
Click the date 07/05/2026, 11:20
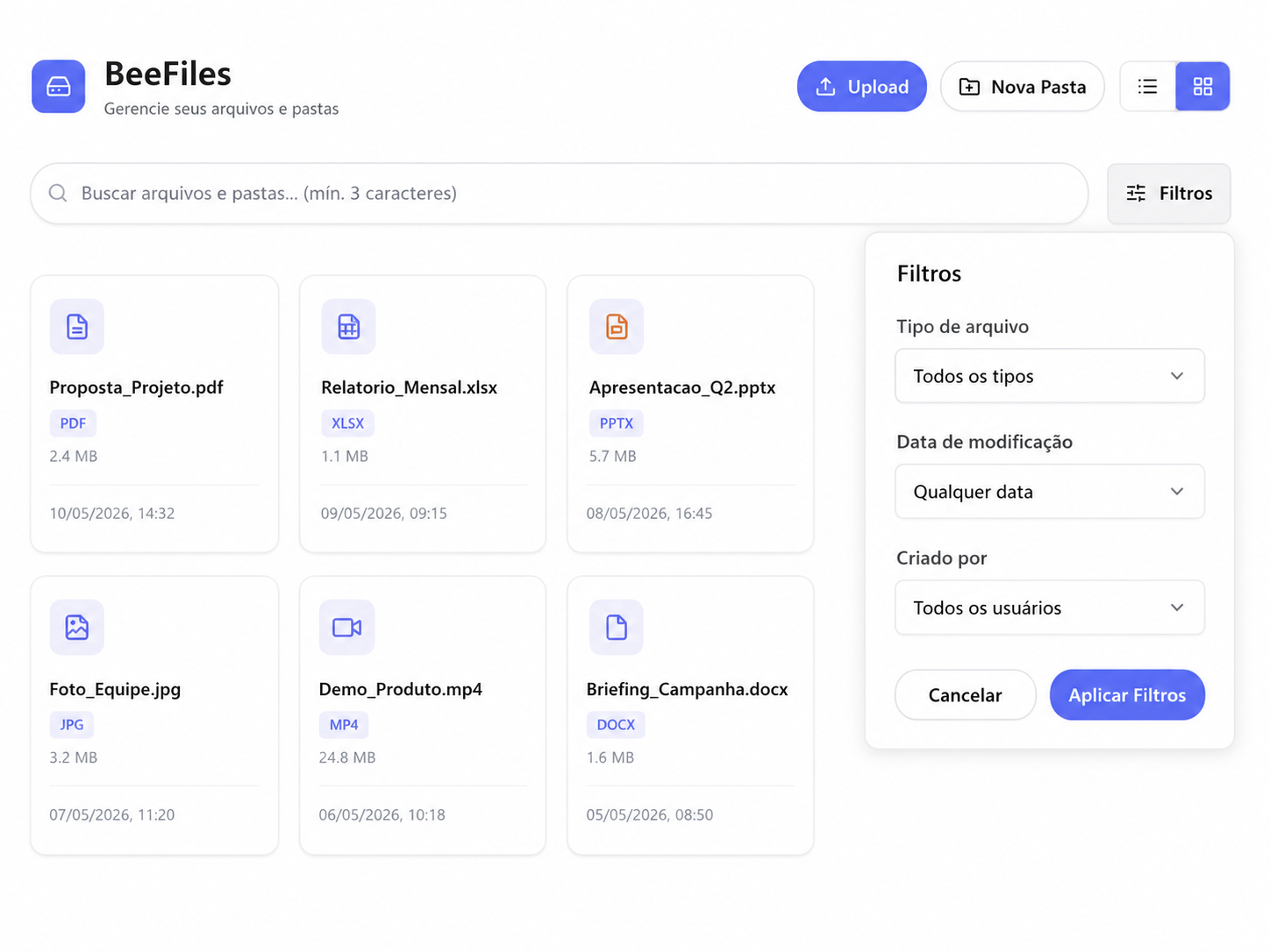(112, 815)
